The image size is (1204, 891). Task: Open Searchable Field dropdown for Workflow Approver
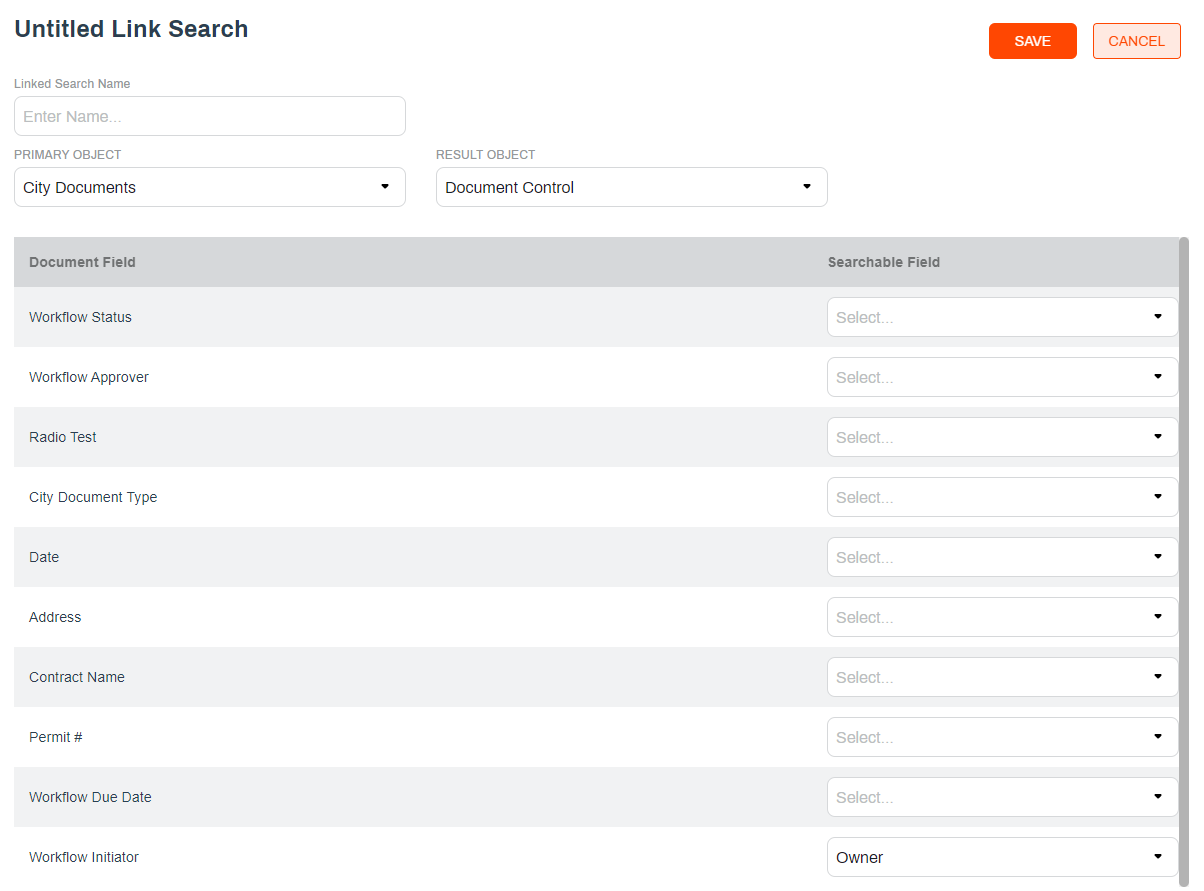[1003, 377]
